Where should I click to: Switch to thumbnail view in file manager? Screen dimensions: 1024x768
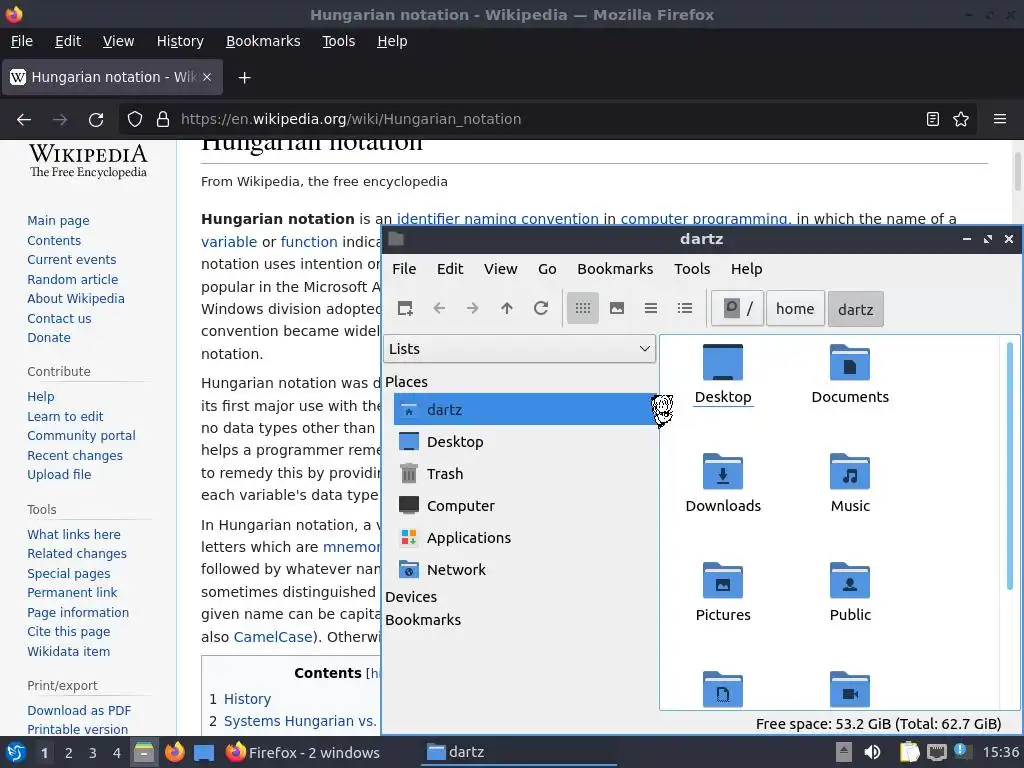(616, 308)
